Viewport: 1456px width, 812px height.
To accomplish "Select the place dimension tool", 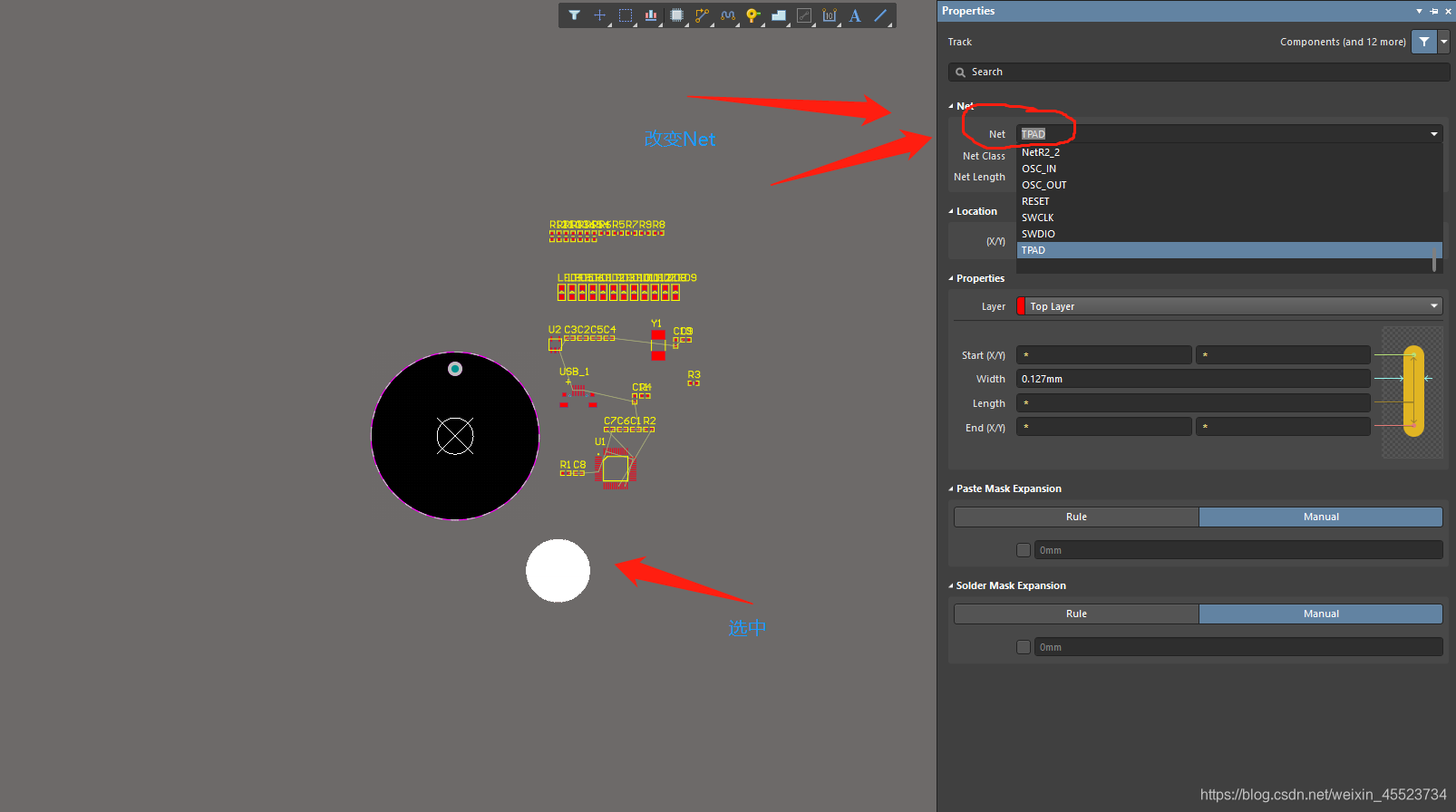I will (830, 15).
